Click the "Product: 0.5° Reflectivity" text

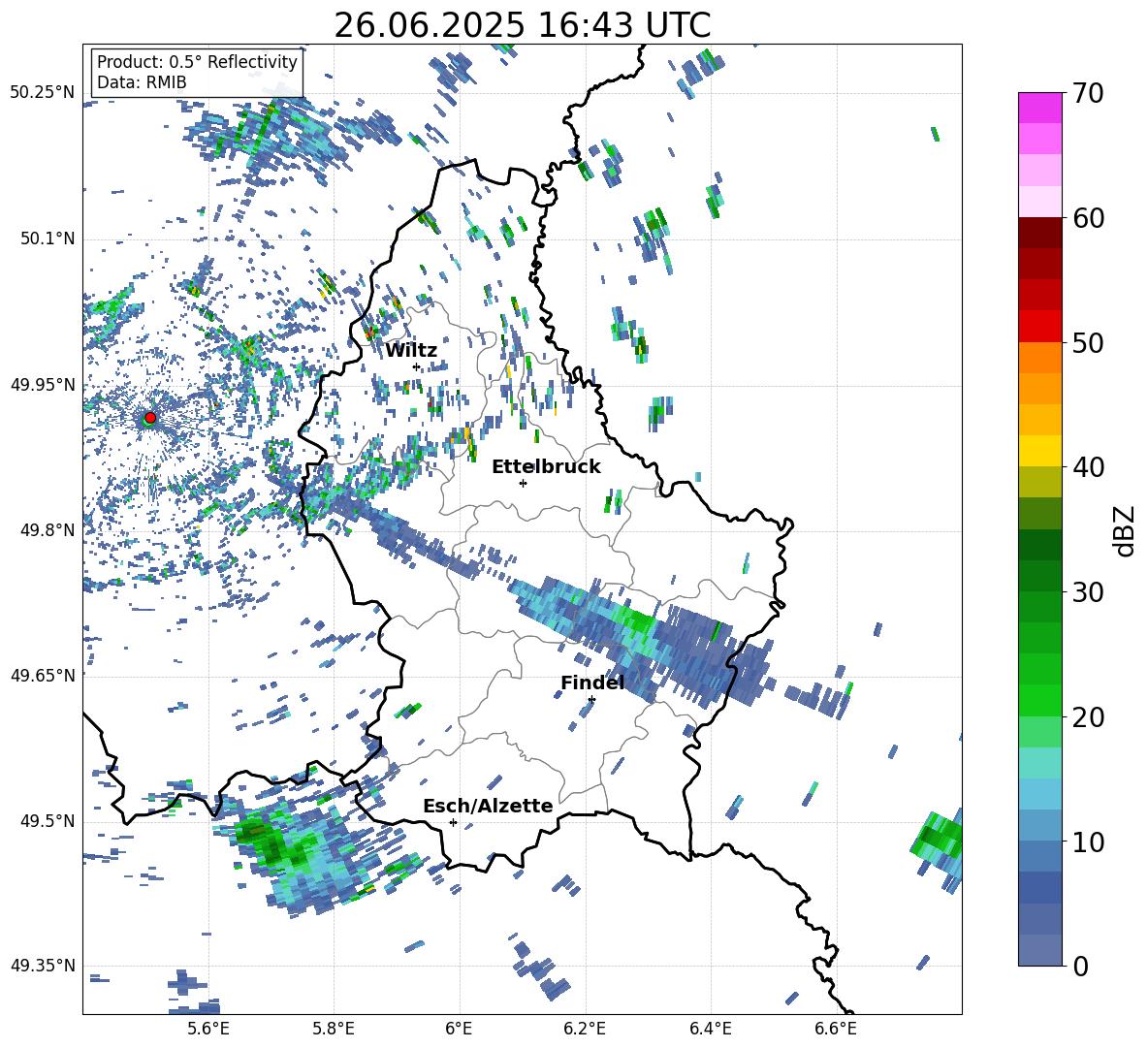coord(197,61)
